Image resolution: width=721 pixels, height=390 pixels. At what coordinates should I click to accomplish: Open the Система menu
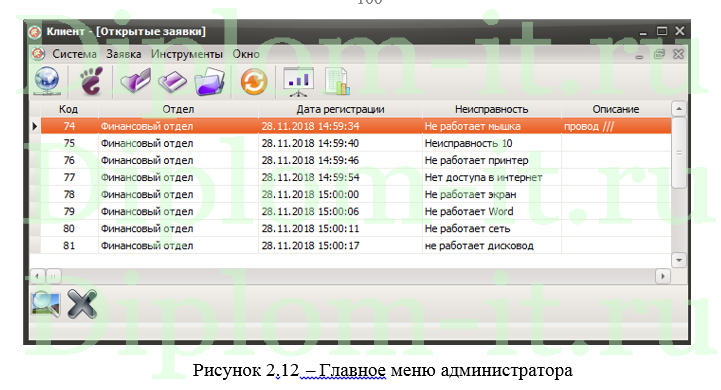(x=74, y=54)
